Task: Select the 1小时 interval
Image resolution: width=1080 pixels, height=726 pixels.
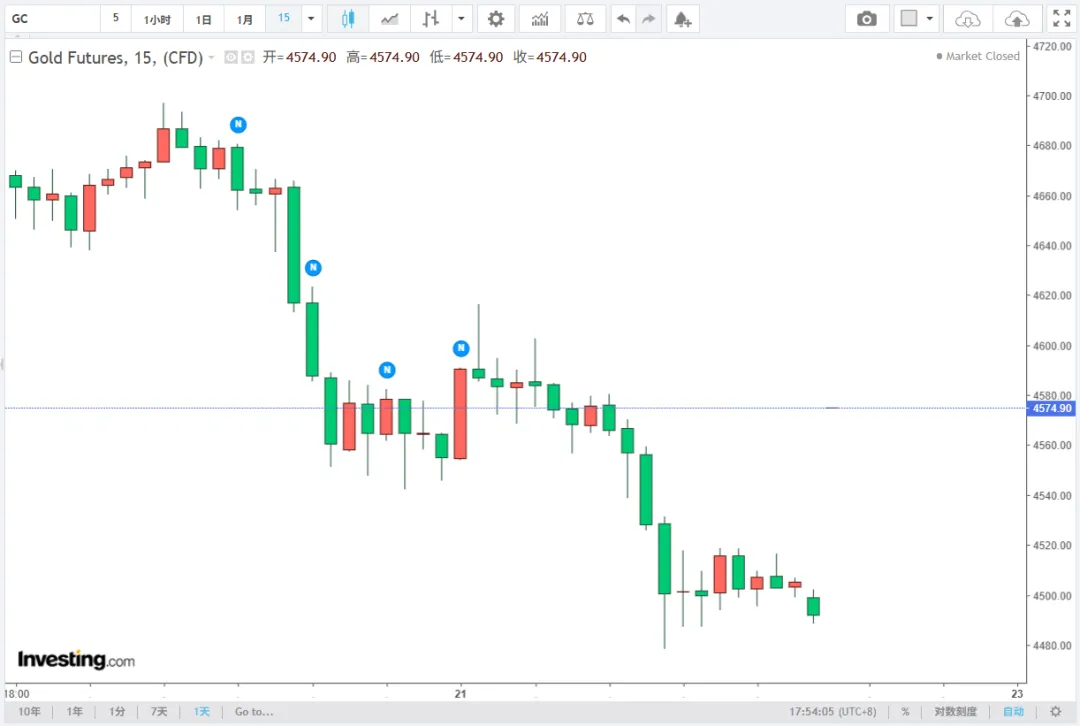Action: coord(157,19)
